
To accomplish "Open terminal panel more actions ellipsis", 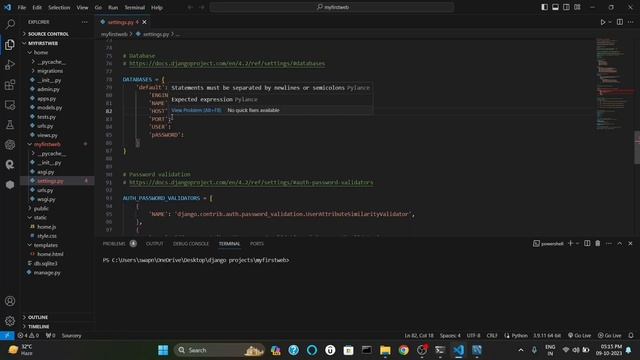I will pyautogui.click(x=609, y=243).
